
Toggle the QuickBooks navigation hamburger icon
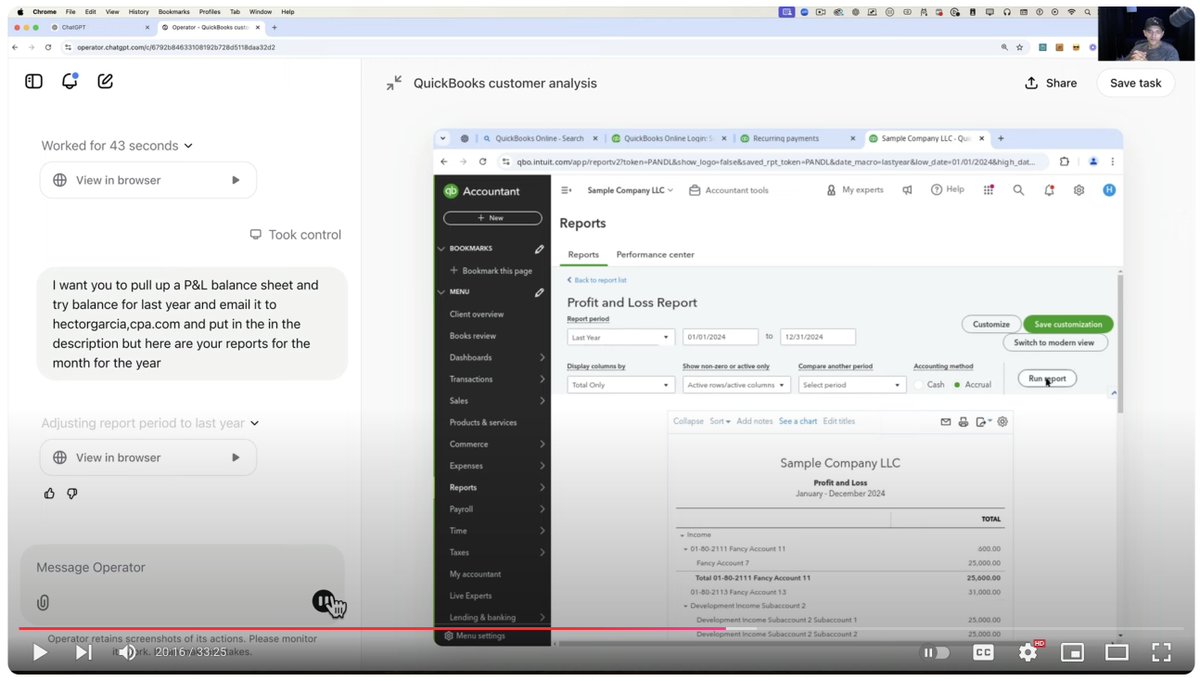click(567, 190)
